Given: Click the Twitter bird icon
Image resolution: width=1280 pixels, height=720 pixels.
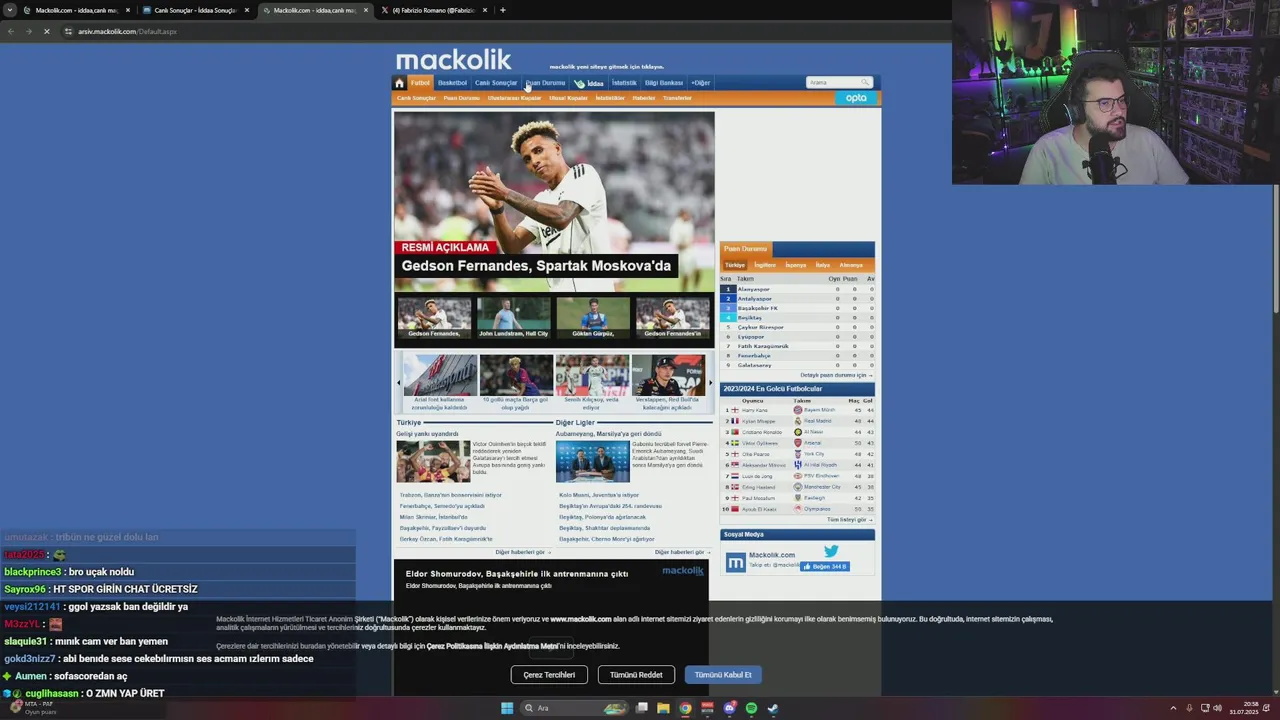Looking at the screenshot, I should coord(831,551).
